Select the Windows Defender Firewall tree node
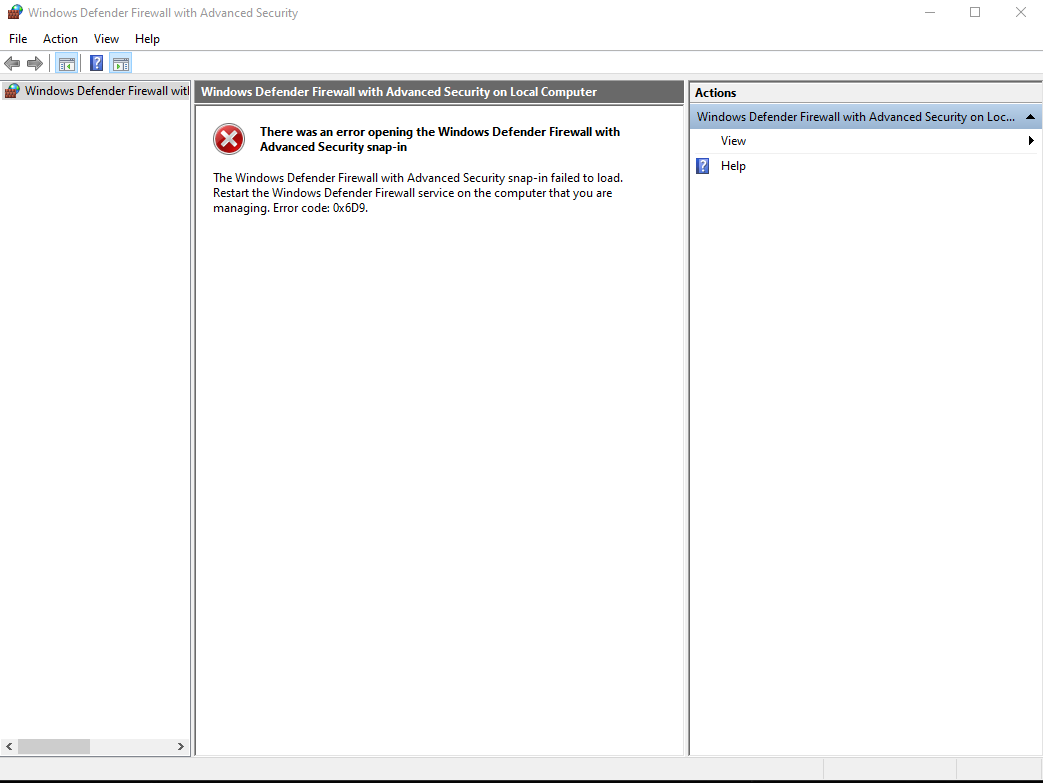1043x783 pixels. (x=95, y=90)
